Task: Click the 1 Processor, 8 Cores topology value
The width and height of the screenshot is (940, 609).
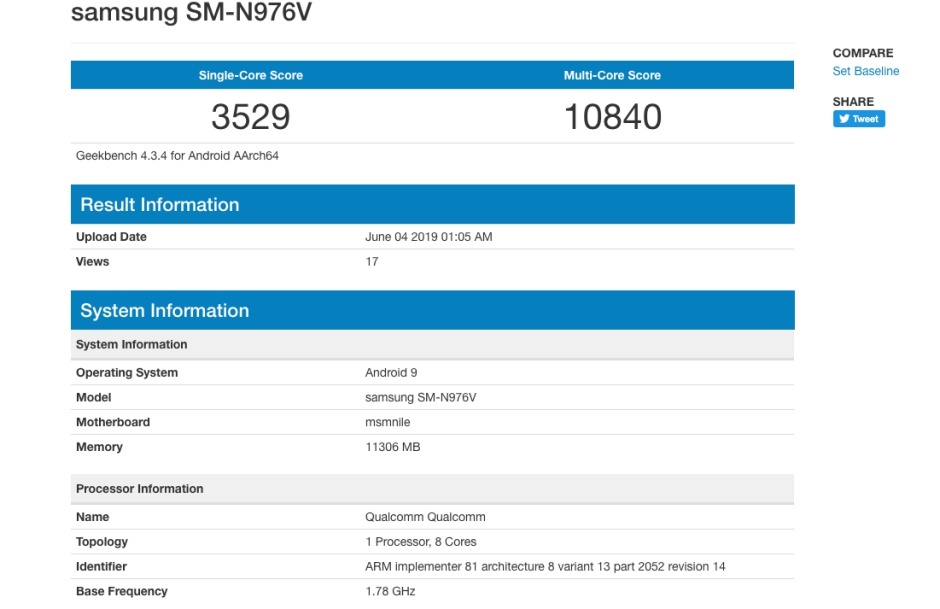Action: pos(421,542)
